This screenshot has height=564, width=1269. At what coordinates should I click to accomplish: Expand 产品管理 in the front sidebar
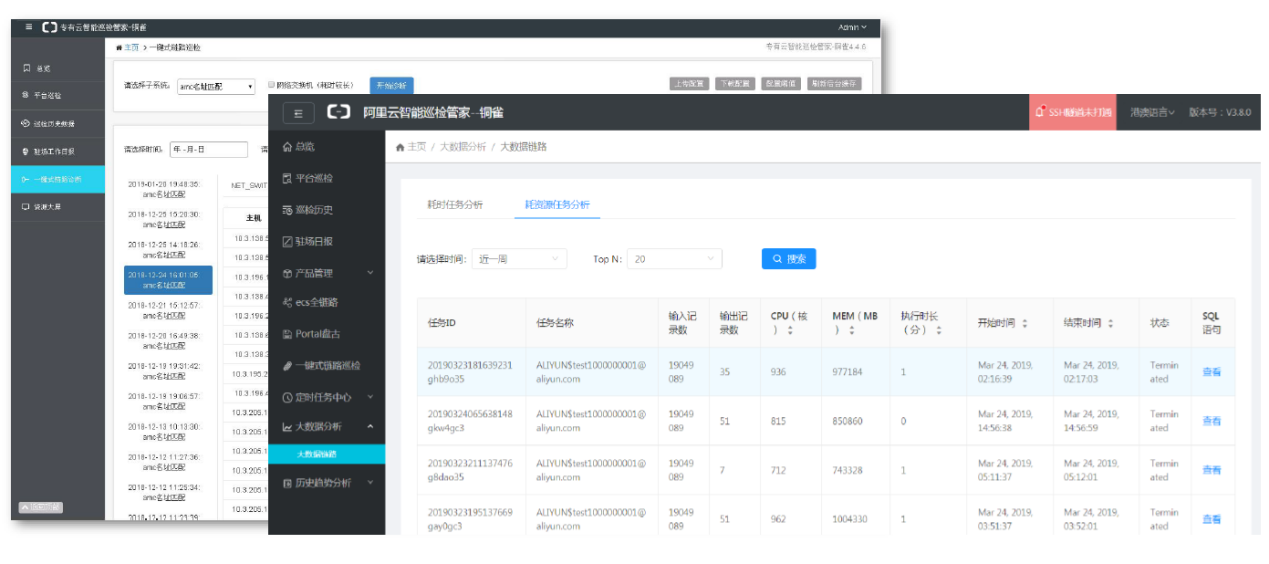tap(327, 272)
